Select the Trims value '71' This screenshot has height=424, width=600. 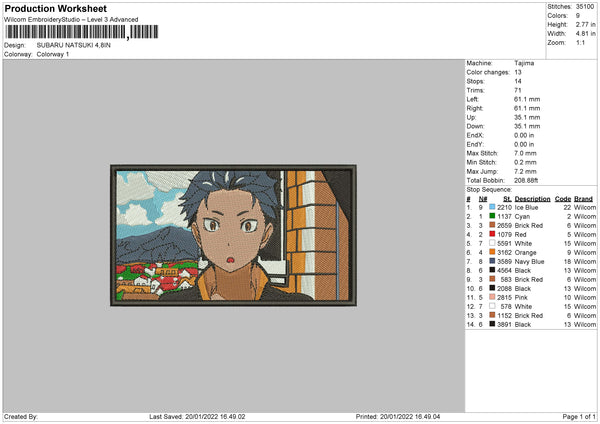(518, 90)
